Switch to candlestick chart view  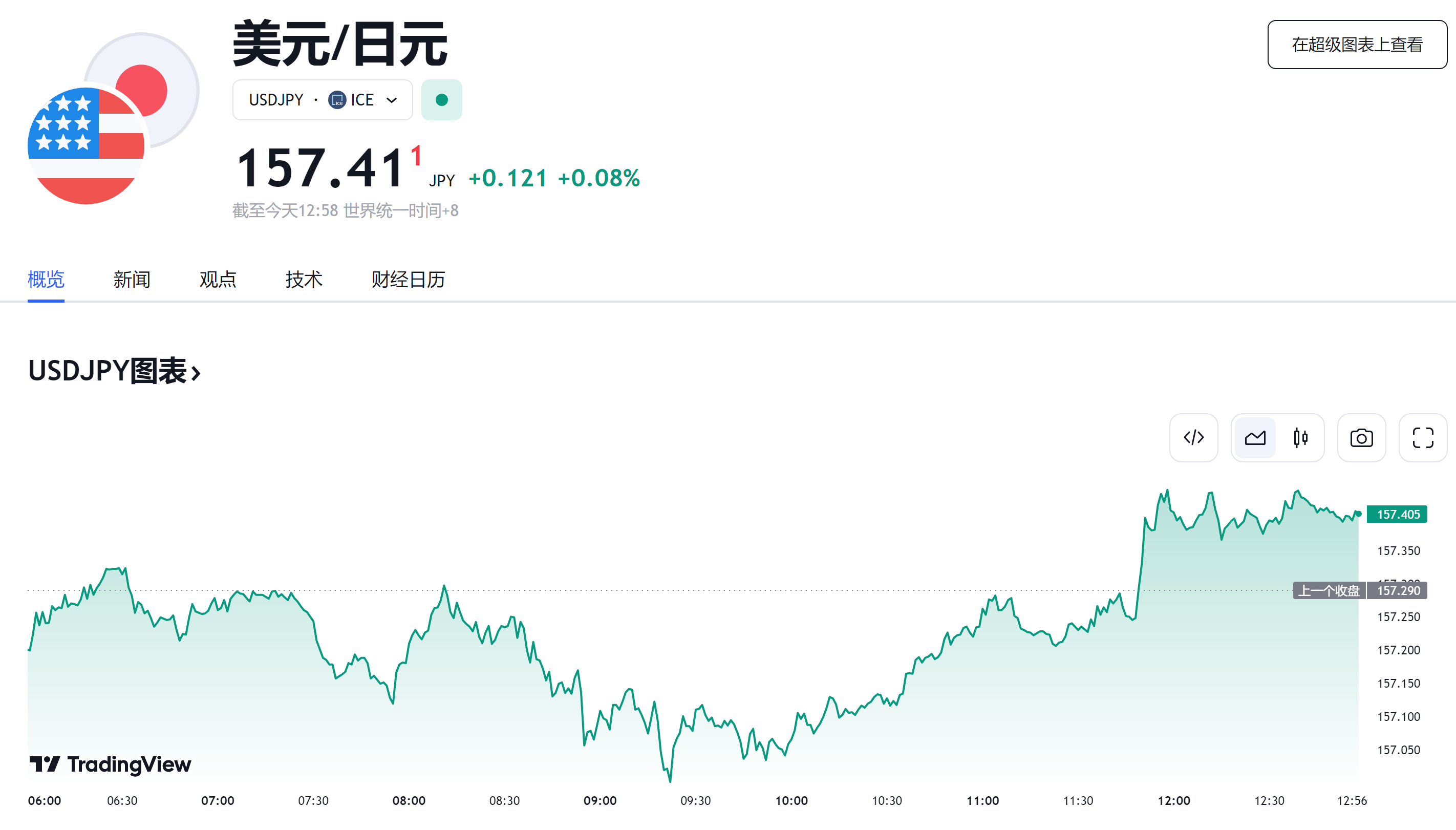(x=1300, y=438)
